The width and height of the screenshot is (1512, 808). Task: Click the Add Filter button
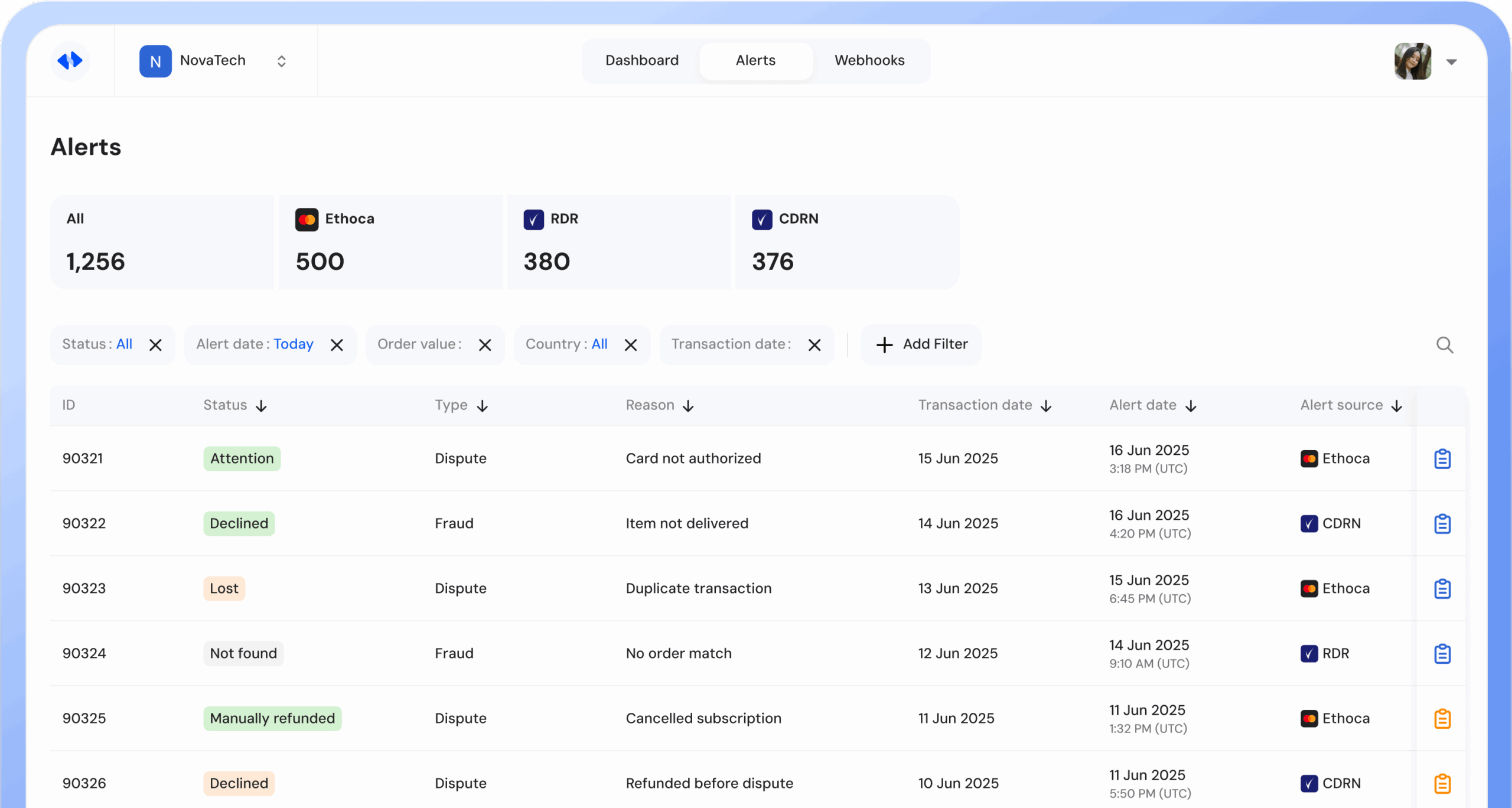[921, 344]
